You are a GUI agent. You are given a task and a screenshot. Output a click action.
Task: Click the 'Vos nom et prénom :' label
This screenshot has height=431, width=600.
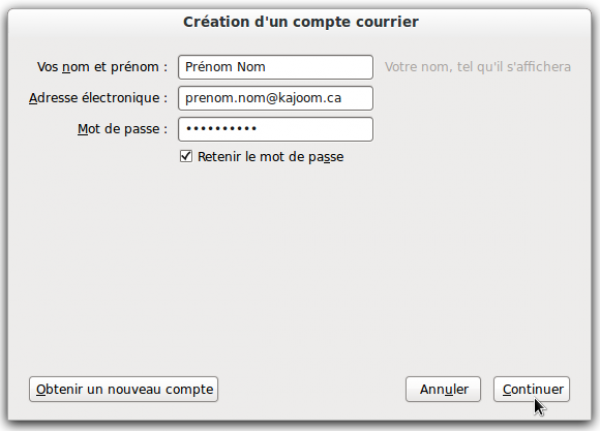pyautogui.click(x=102, y=67)
